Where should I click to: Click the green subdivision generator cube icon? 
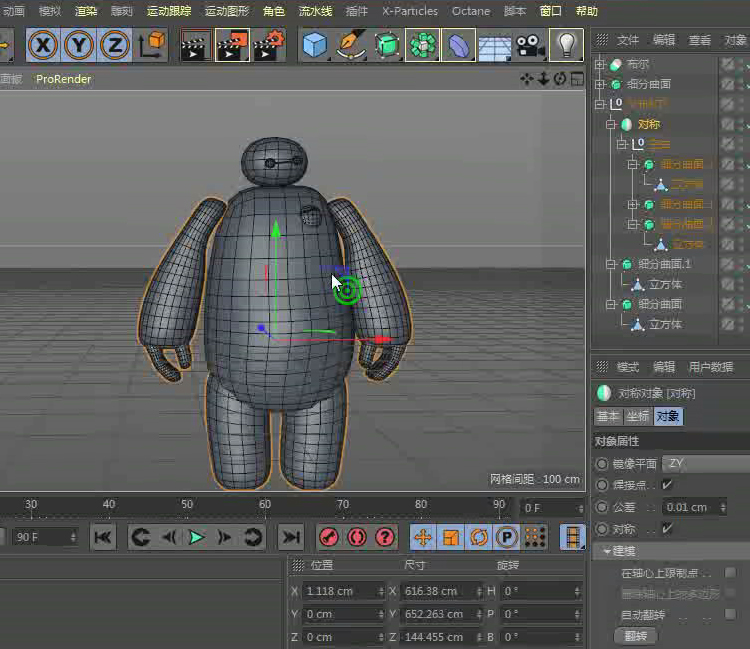pyautogui.click(x=386, y=45)
